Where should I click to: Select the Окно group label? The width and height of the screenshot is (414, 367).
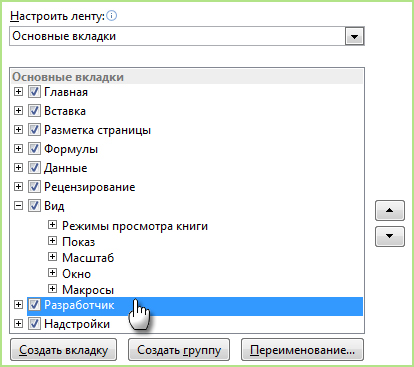coord(77,274)
